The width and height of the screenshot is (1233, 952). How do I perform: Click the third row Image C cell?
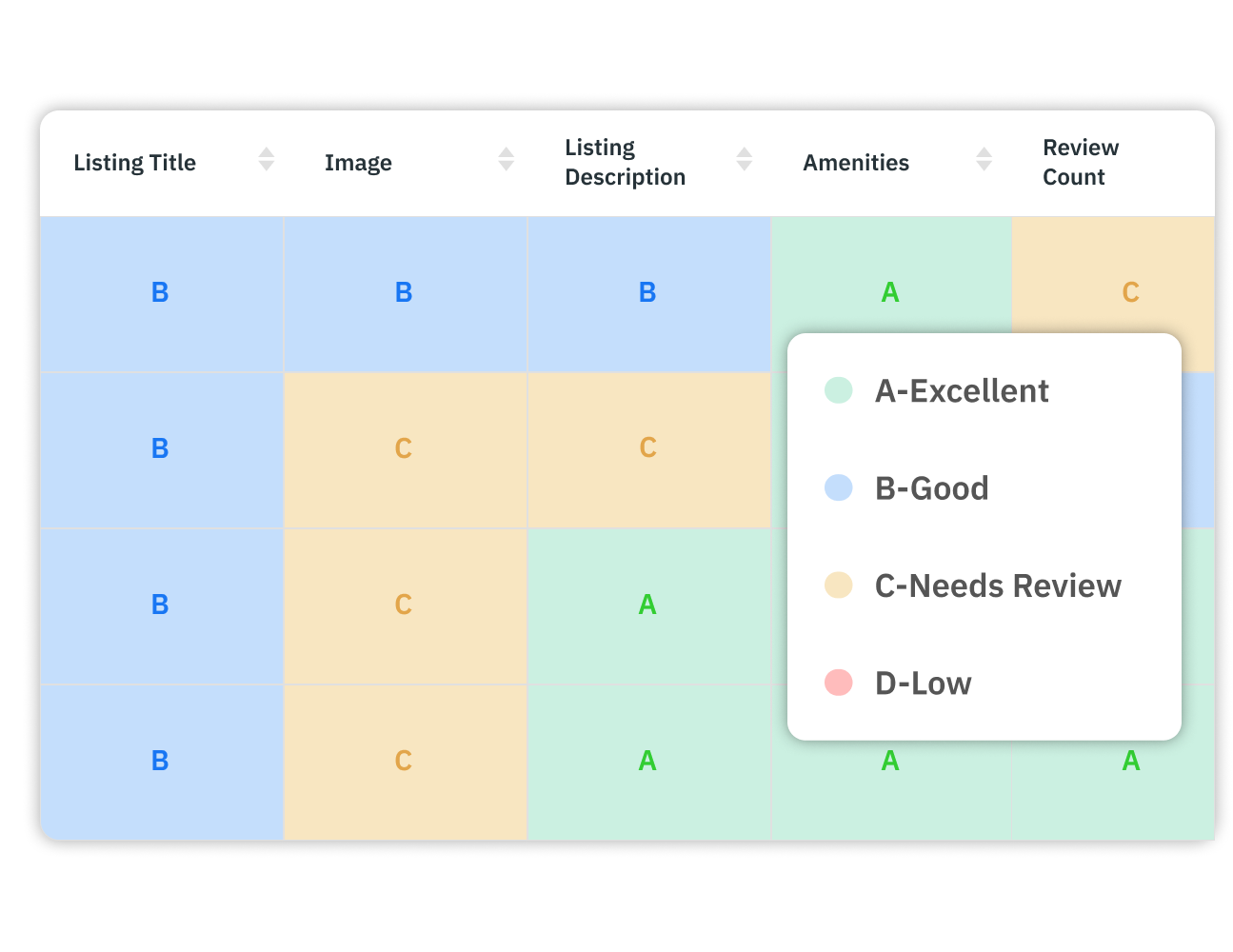(406, 606)
